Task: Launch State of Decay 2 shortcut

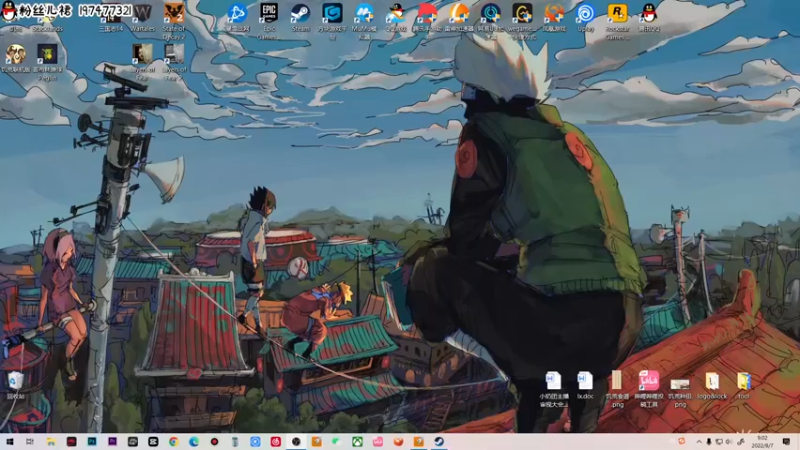Action: tap(173, 20)
